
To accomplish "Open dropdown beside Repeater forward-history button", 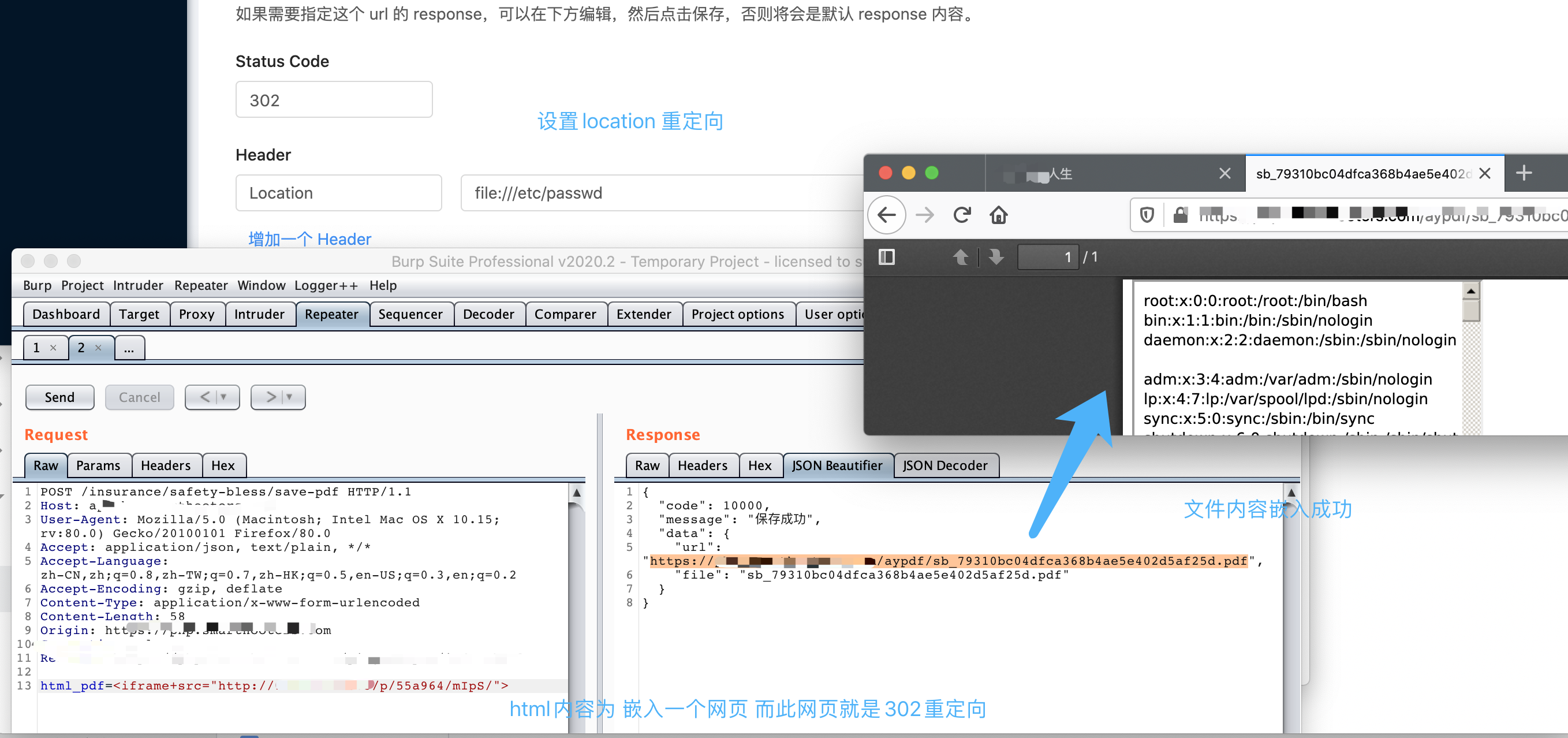I will [288, 397].
